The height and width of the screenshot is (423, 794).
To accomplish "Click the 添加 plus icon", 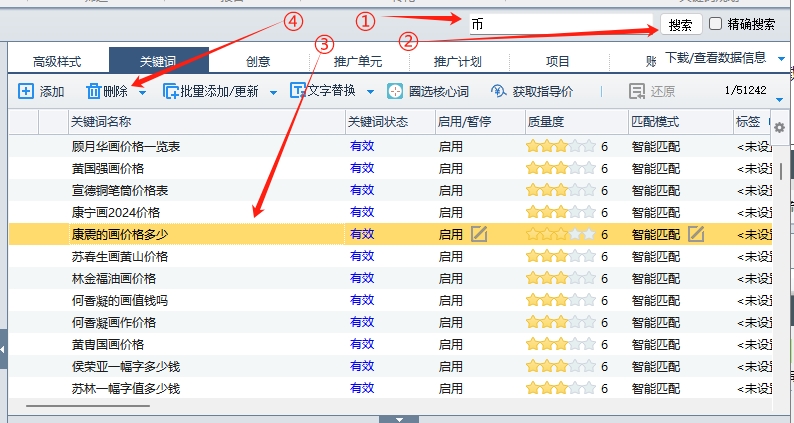I will [x=26, y=92].
